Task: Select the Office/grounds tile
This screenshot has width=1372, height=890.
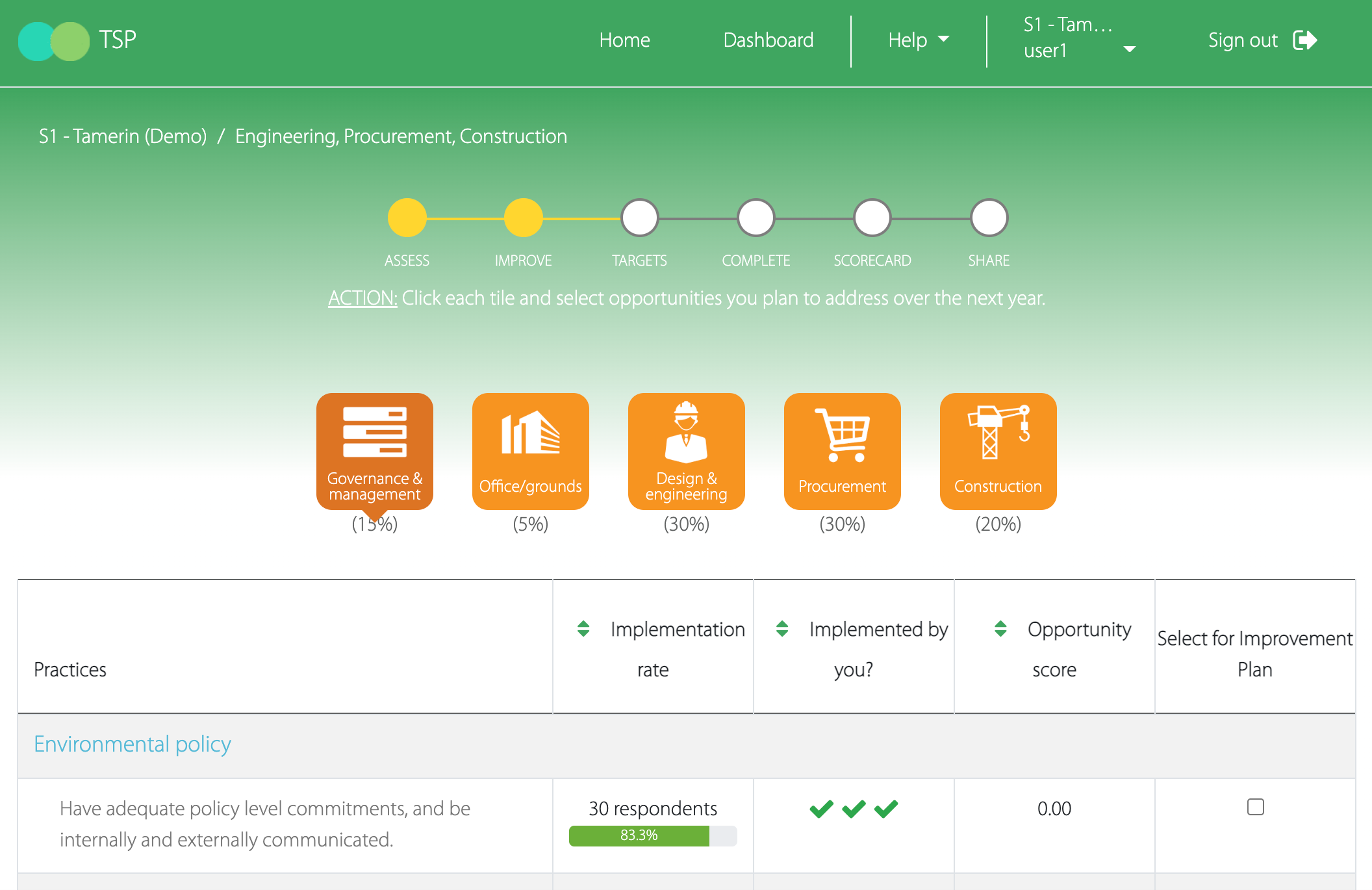Action: [530, 451]
